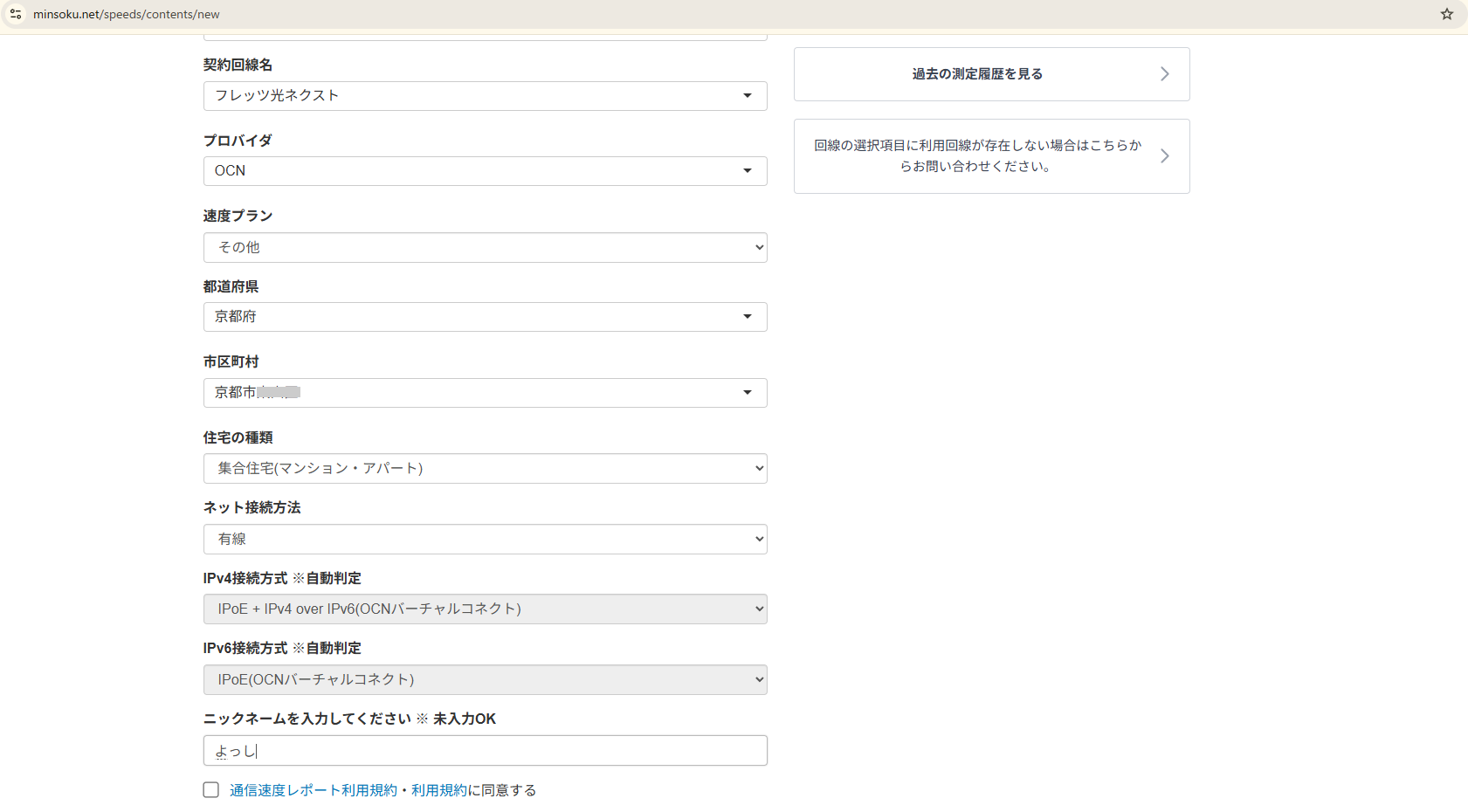
Task: Open site information icon beside URL
Action: (x=16, y=14)
